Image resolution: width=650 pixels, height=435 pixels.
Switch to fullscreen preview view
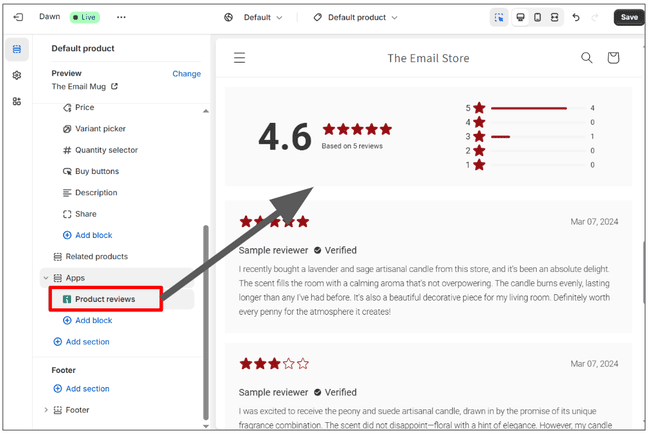point(555,17)
